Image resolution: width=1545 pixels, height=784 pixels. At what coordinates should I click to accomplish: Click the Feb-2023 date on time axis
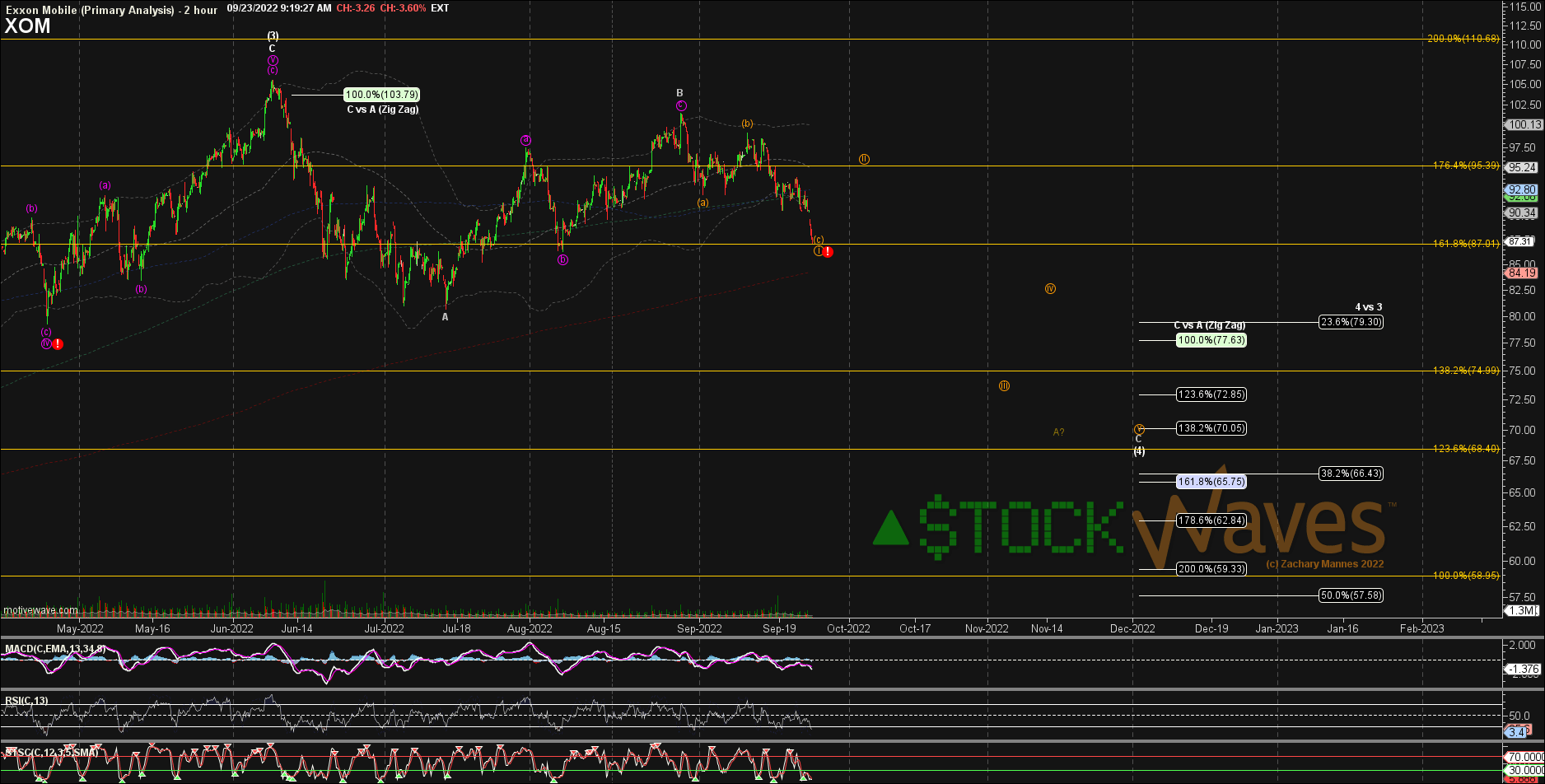[x=1422, y=628]
